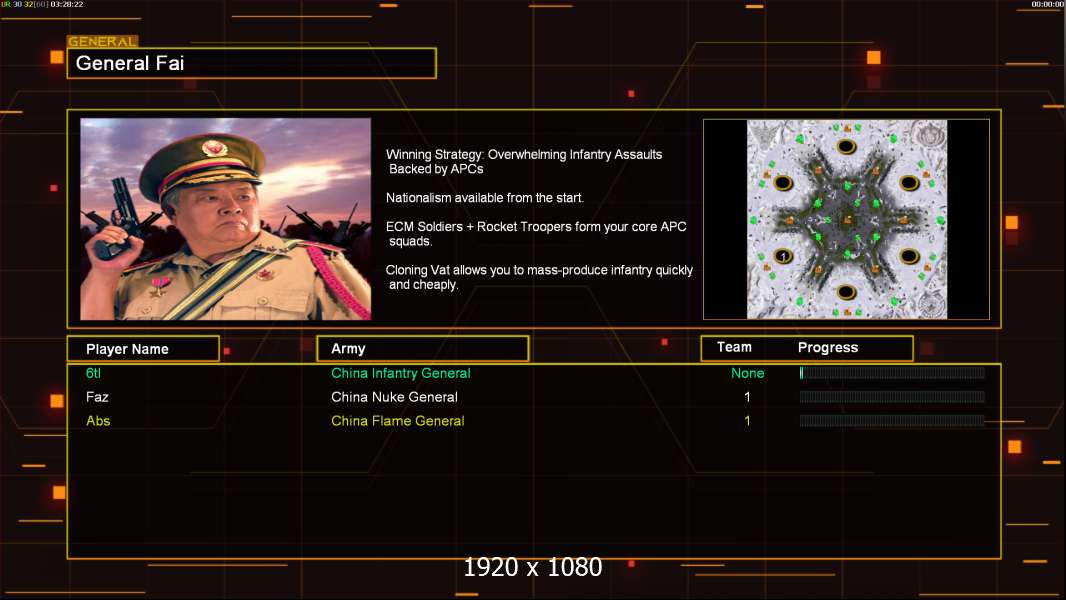Viewport: 1066px width, 600px height.
Task: Click team value None for 6tl
Action: click(x=747, y=373)
